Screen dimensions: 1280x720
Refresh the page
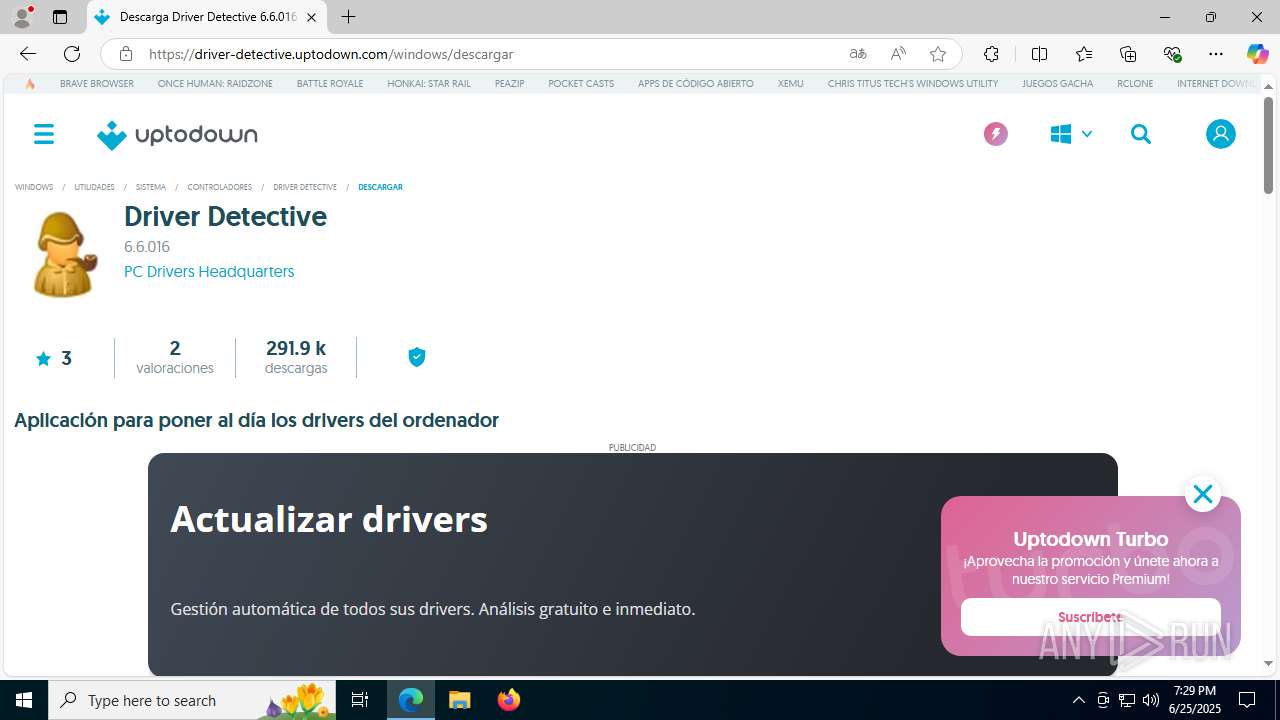point(72,54)
